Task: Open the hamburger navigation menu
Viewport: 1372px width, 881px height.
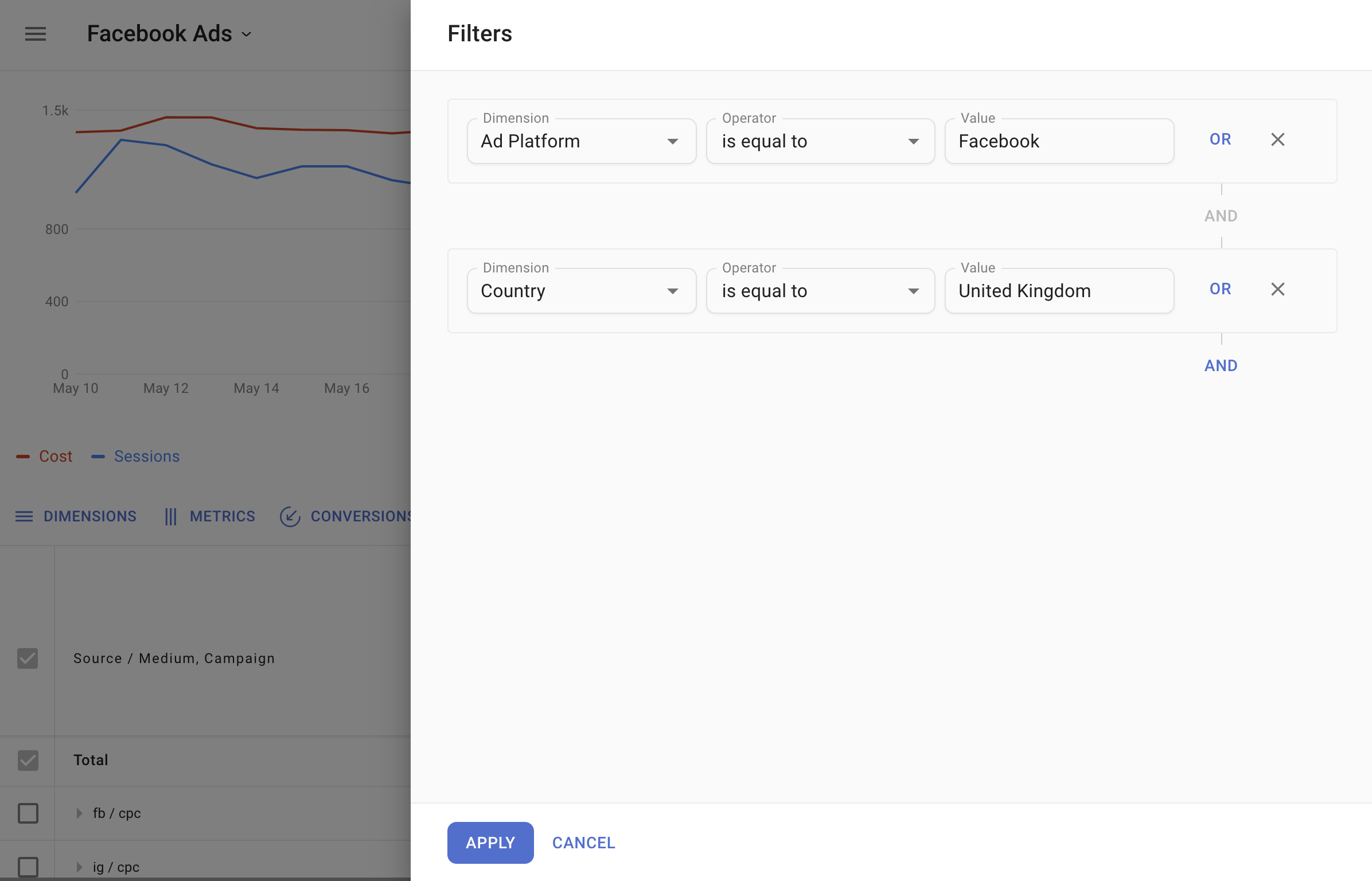Action: (35, 34)
